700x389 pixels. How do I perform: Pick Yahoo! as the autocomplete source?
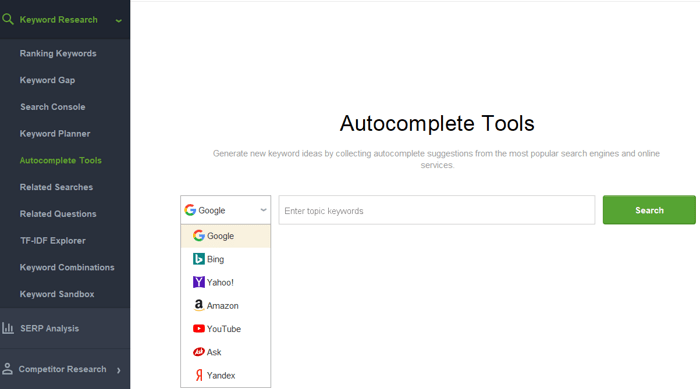[225, 282]
